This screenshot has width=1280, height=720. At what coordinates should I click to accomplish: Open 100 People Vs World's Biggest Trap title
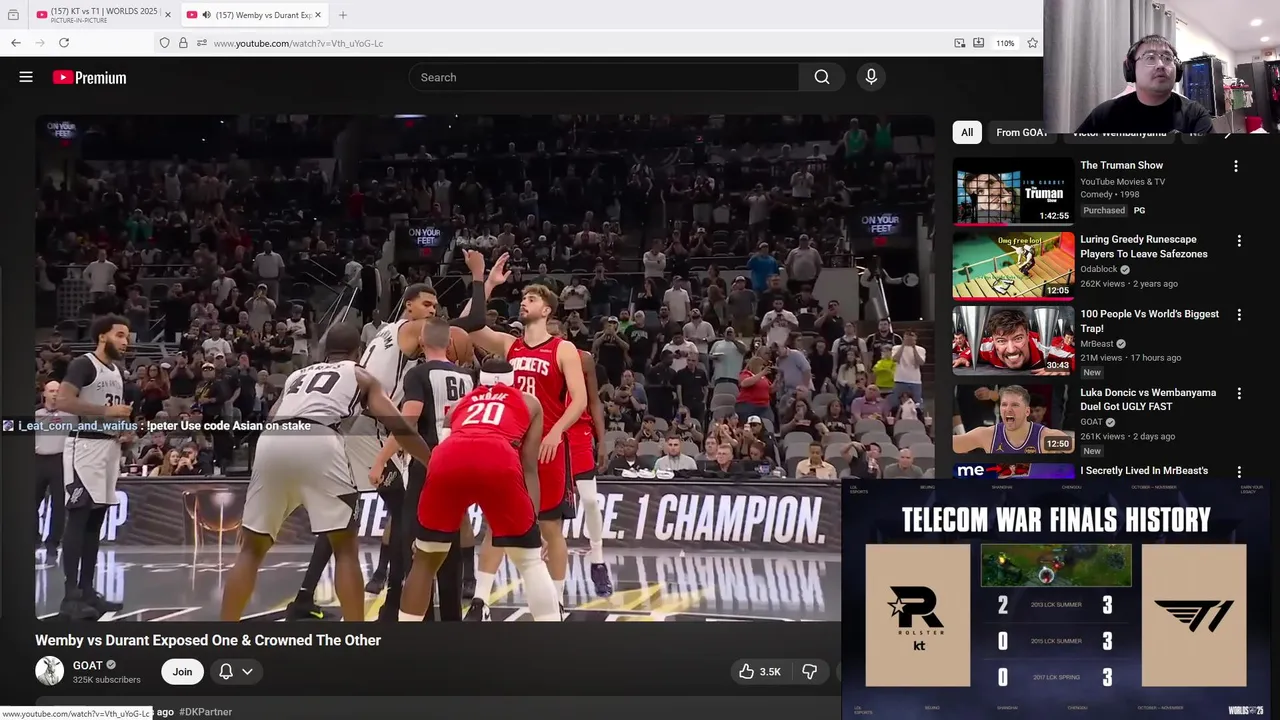click(1149, 321)
